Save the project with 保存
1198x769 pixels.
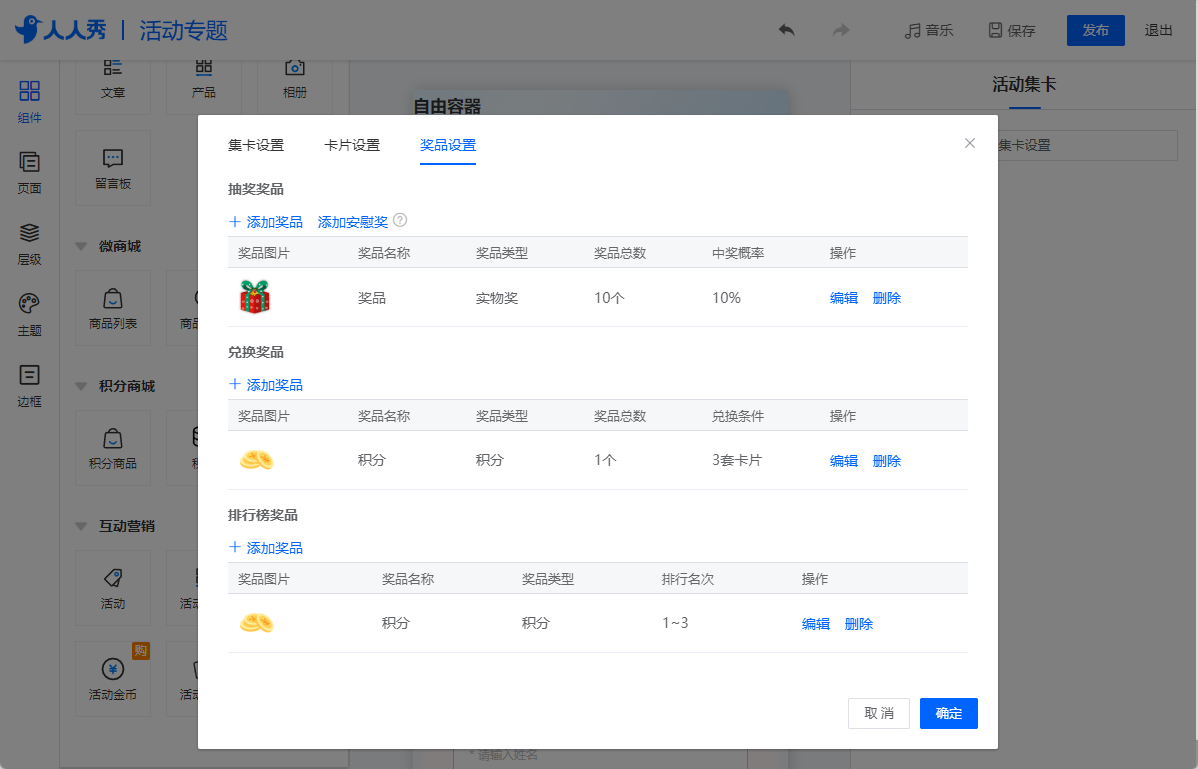pos(1012,31)
